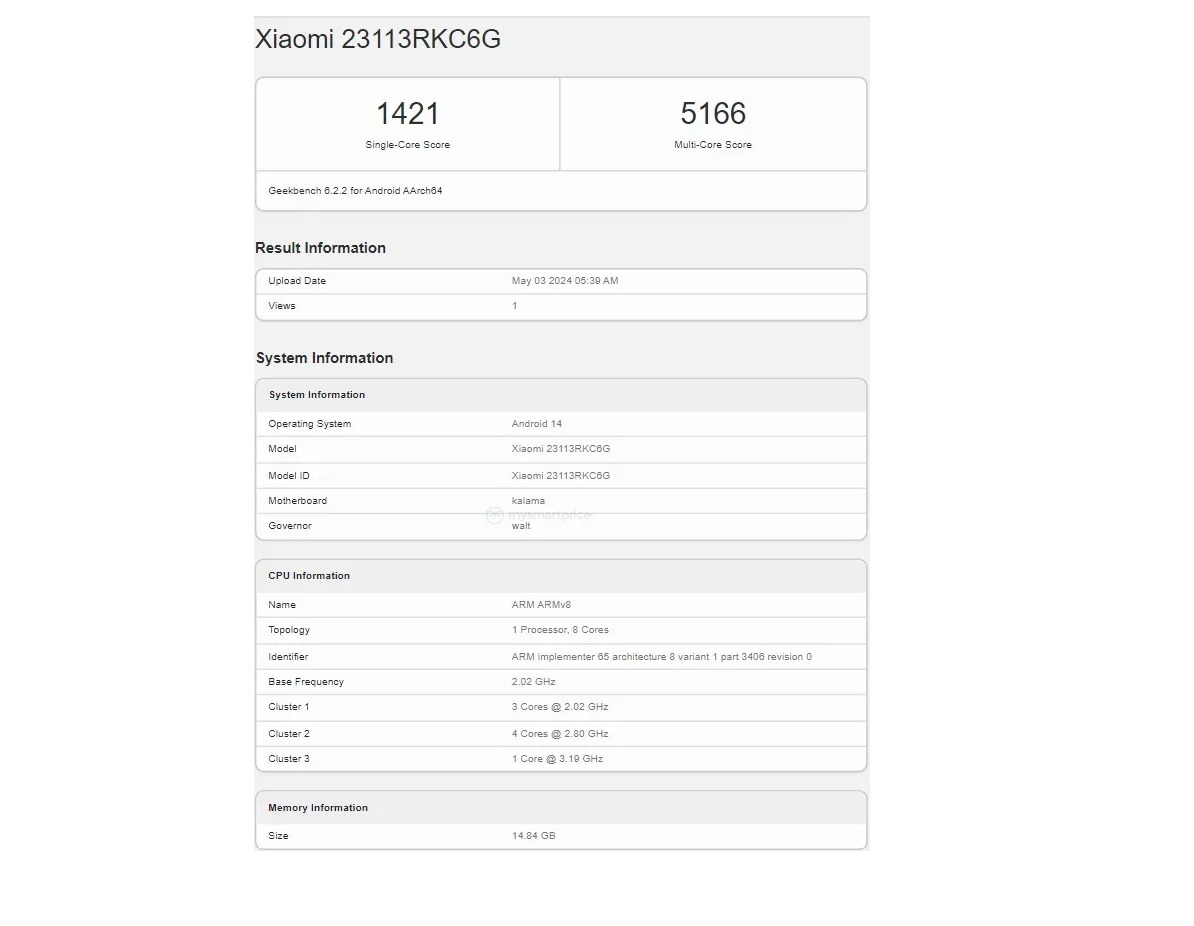Click the single-core score 1421
Screen dimensions: 1194x926
(x=407, y=113)
